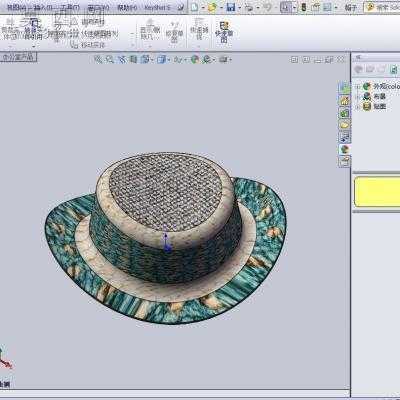This screenshot has width=400, height=400.
Task: Open the KeyShot 5 menu
Action: (157, 7)
